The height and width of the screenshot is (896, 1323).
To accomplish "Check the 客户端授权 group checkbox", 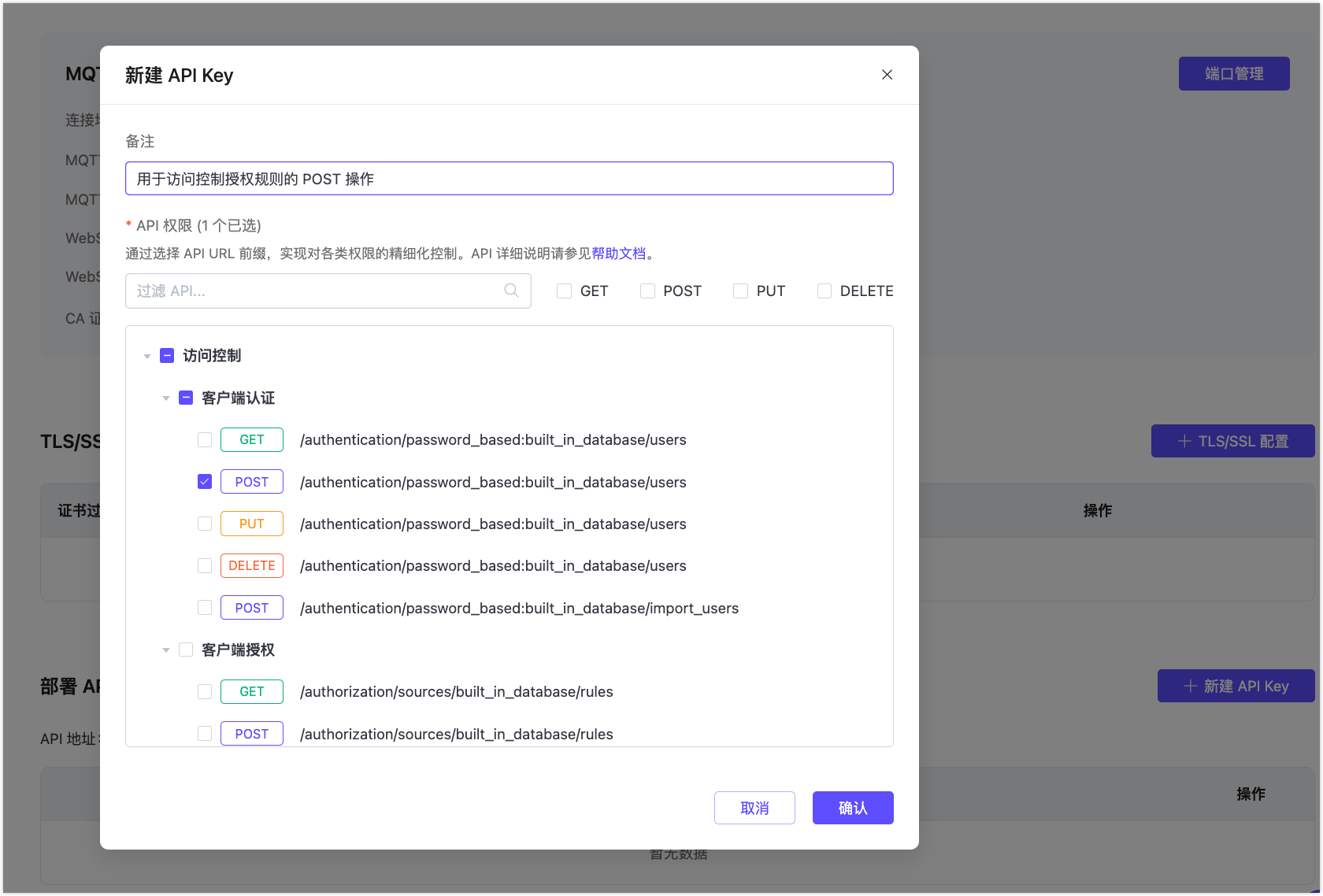I will pyautogui.click(x=186, y=650).
